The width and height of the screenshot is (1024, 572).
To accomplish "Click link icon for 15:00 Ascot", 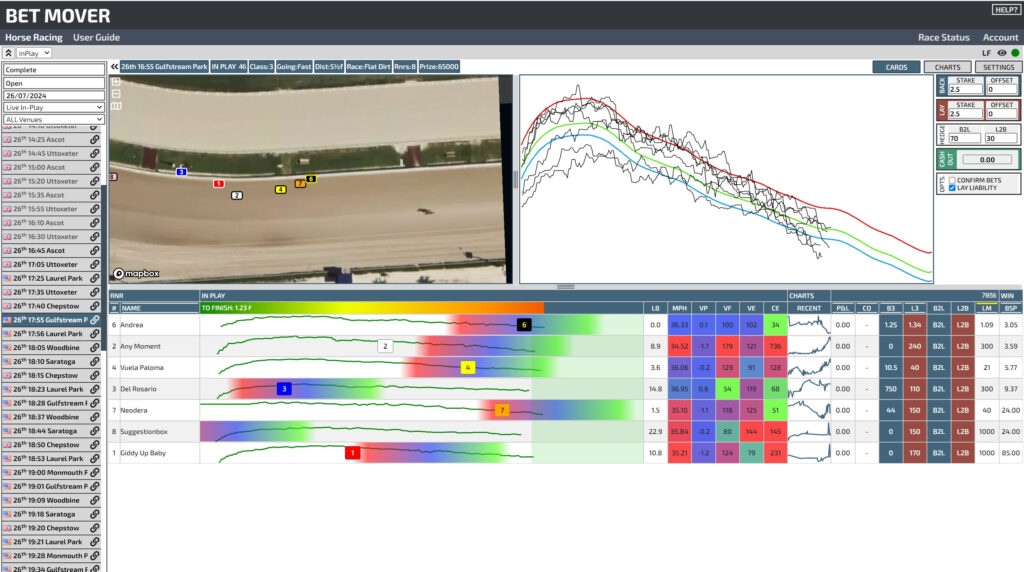I will pos(95,167).
